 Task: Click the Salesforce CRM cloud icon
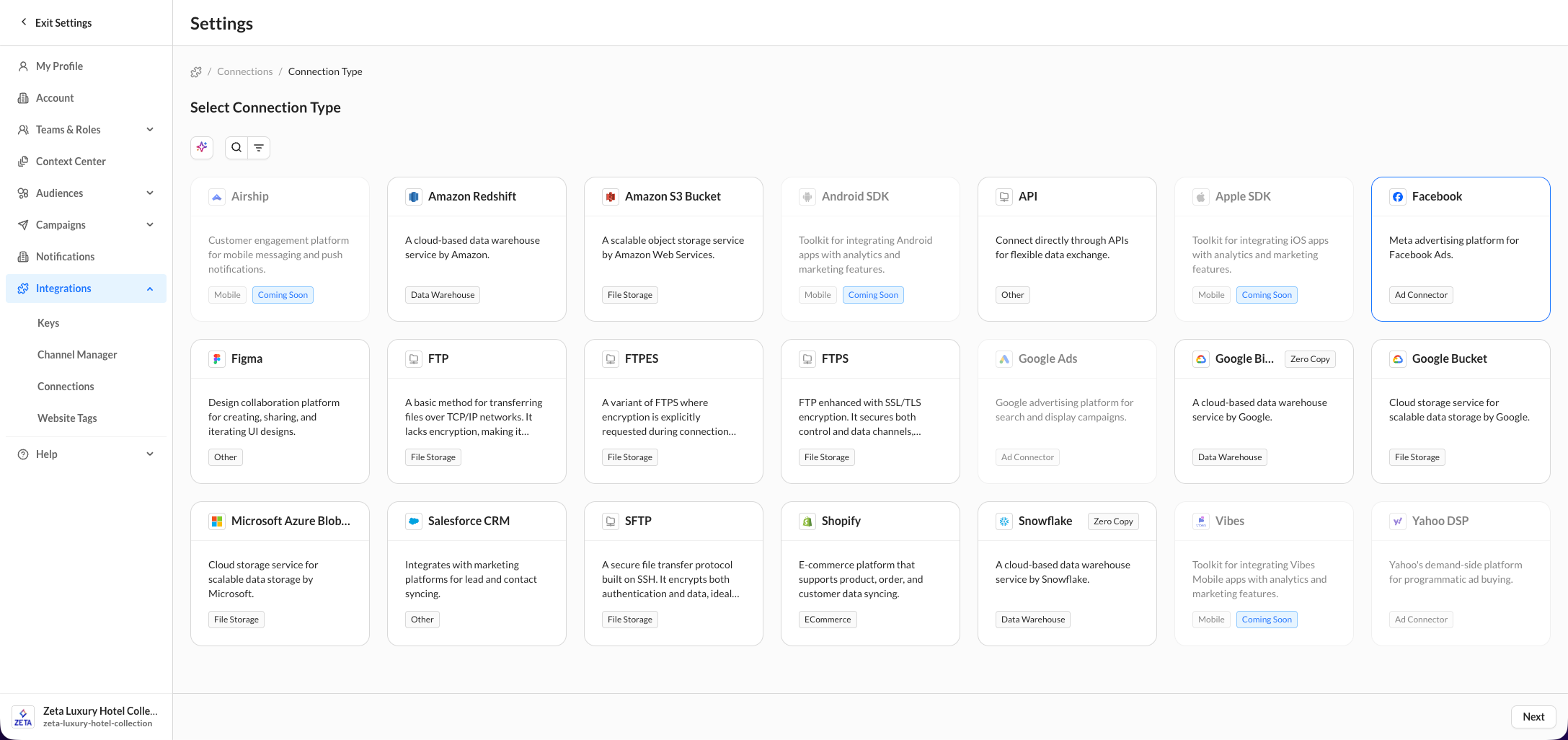coord(414,521)
